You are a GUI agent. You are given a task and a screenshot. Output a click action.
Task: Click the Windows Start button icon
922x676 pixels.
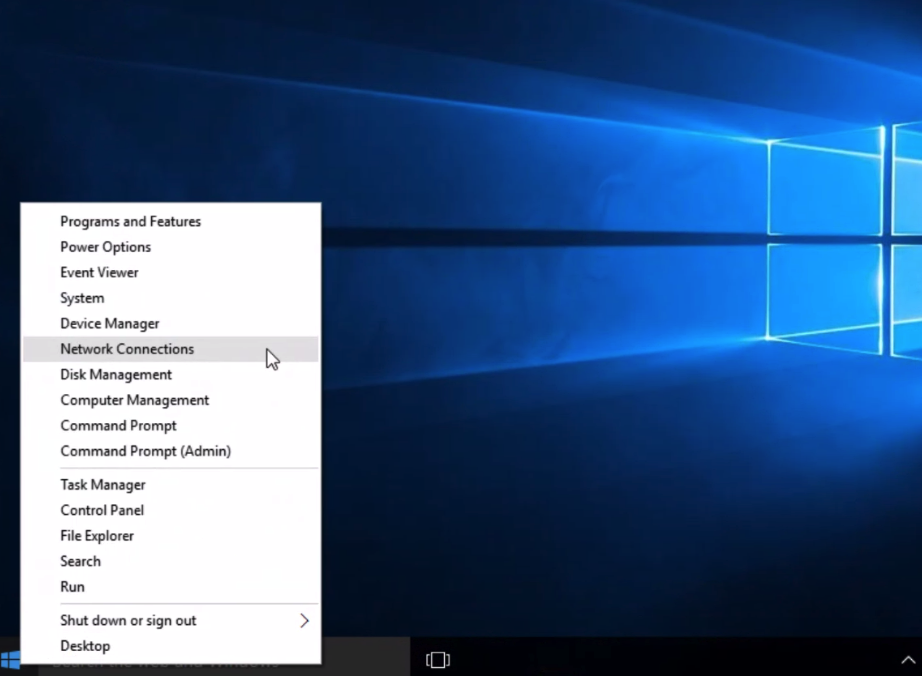[10, 660]
